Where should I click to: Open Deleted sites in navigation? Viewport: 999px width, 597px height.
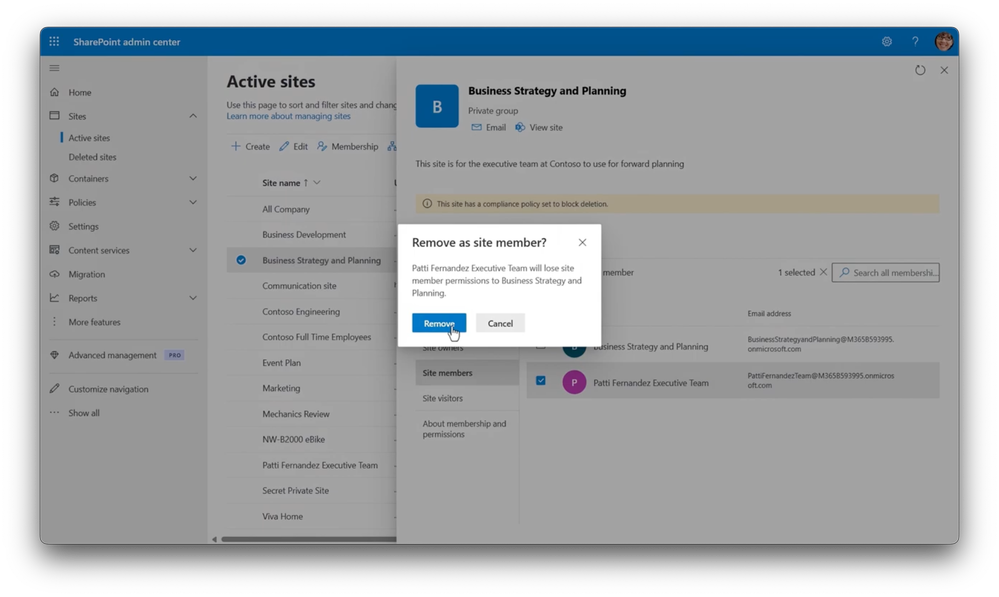[92, 157]
